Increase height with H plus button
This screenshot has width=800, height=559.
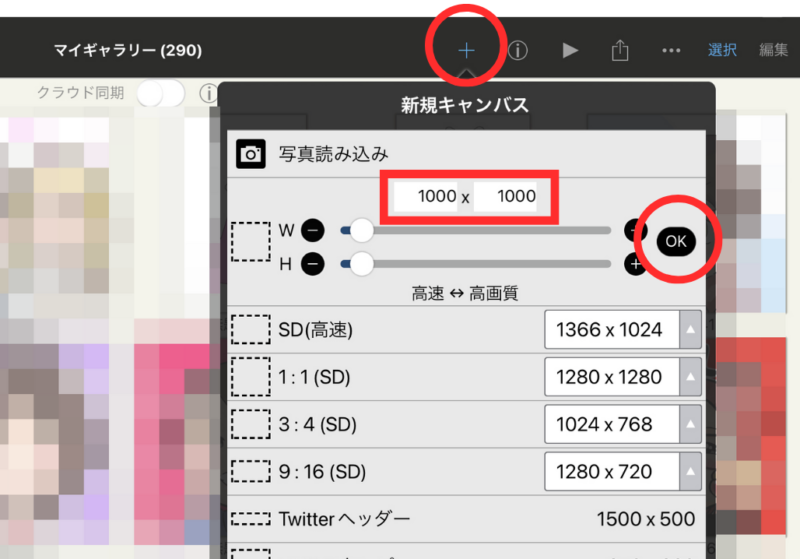[635, 264]
